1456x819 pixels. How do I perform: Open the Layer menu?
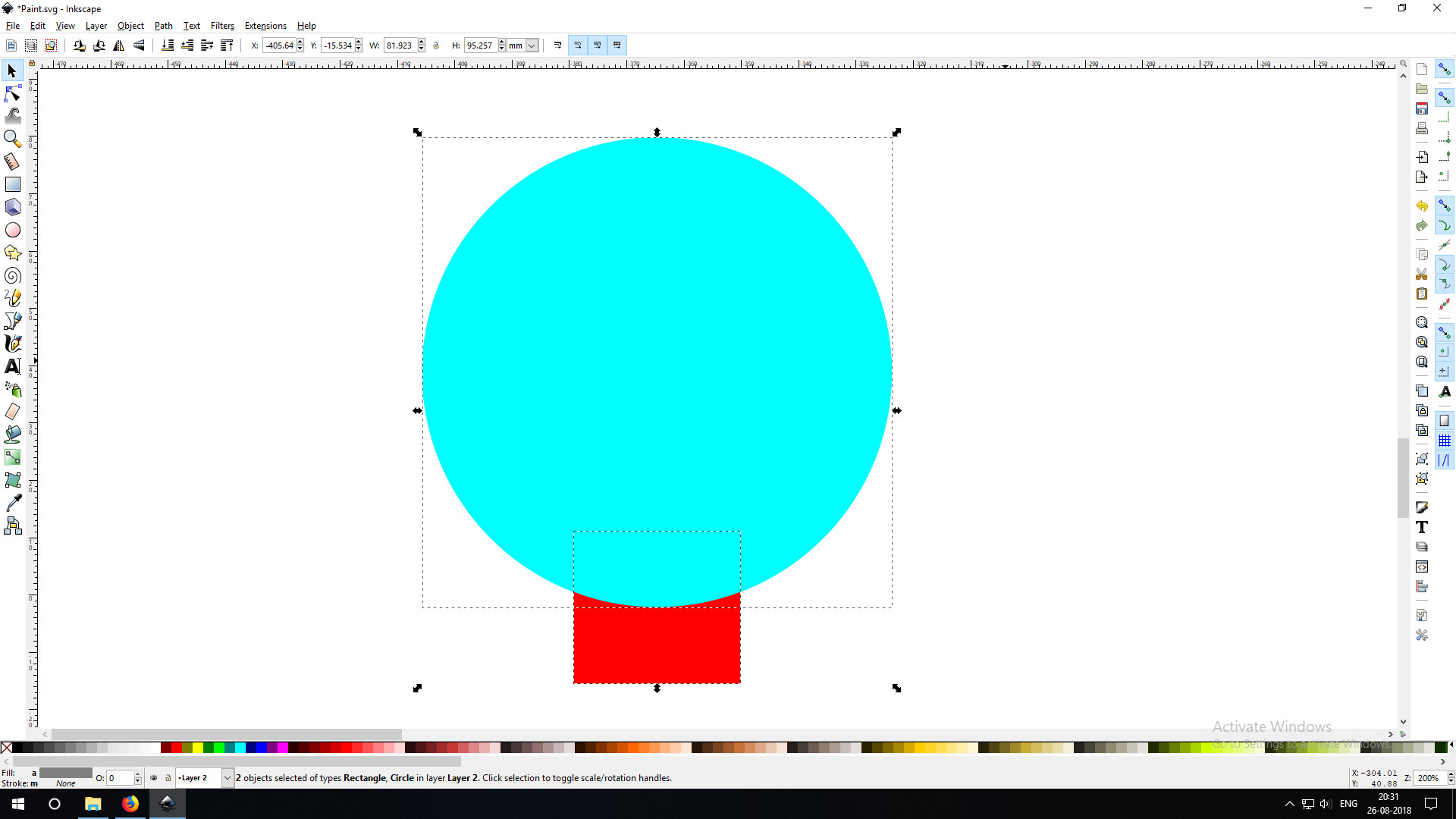(x=96, y=26)
